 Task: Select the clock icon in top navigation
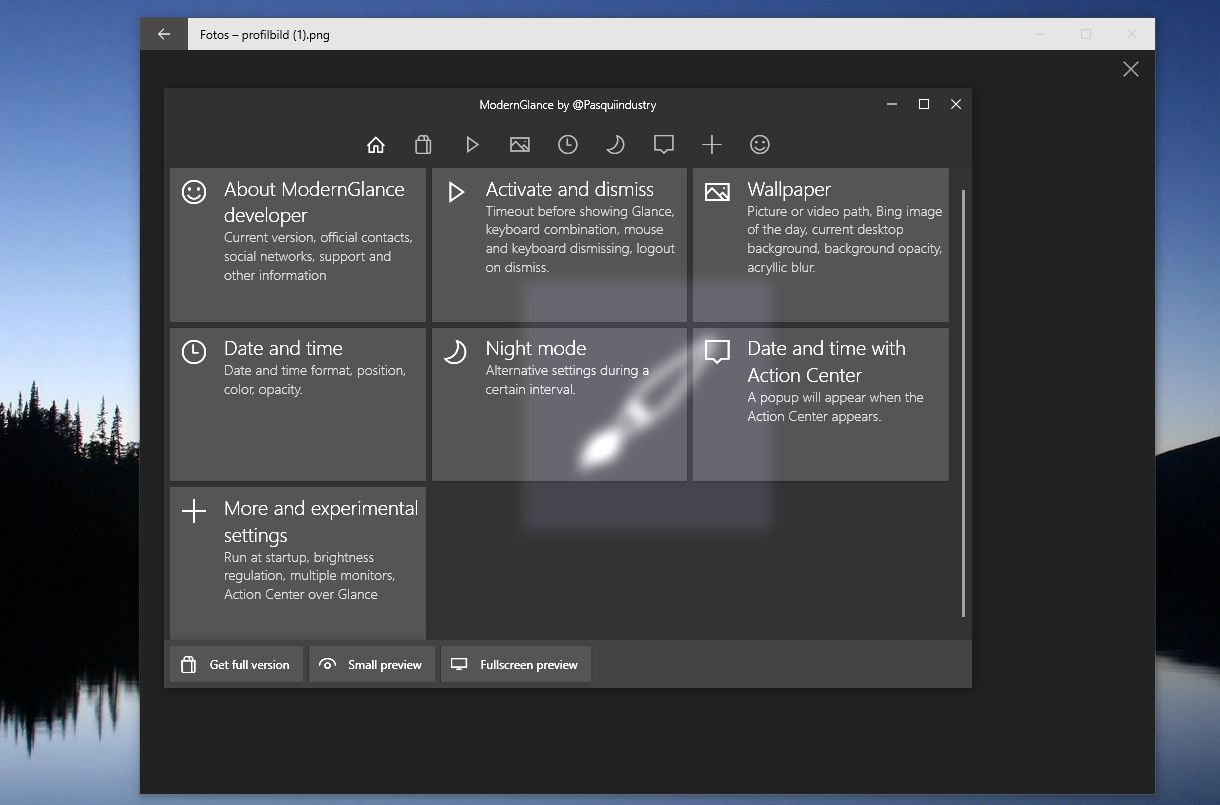click(567, 145)
